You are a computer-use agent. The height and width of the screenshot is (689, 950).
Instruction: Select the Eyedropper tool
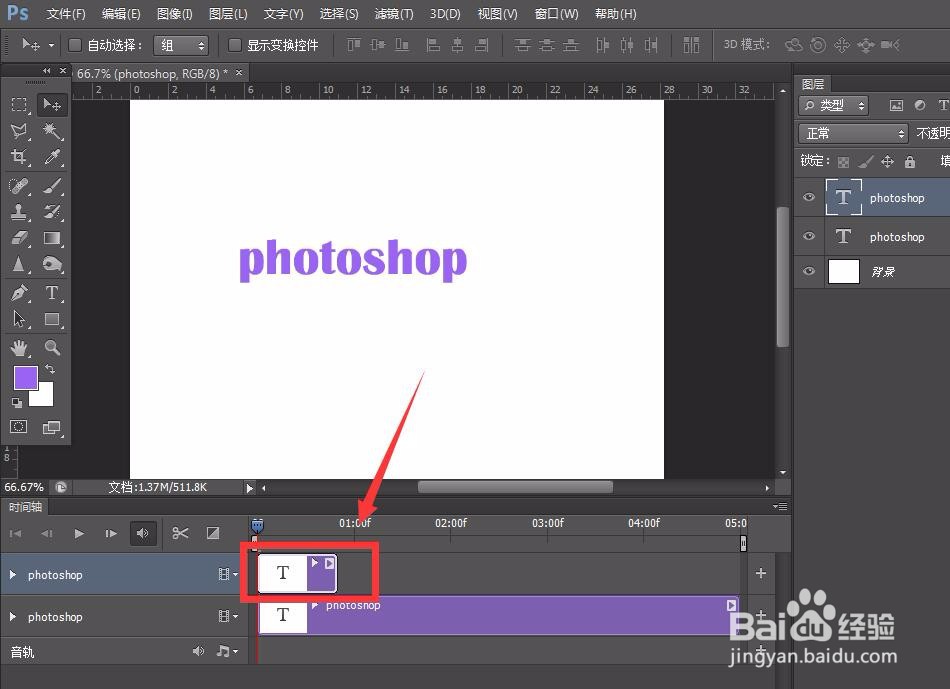pos(52,157)
